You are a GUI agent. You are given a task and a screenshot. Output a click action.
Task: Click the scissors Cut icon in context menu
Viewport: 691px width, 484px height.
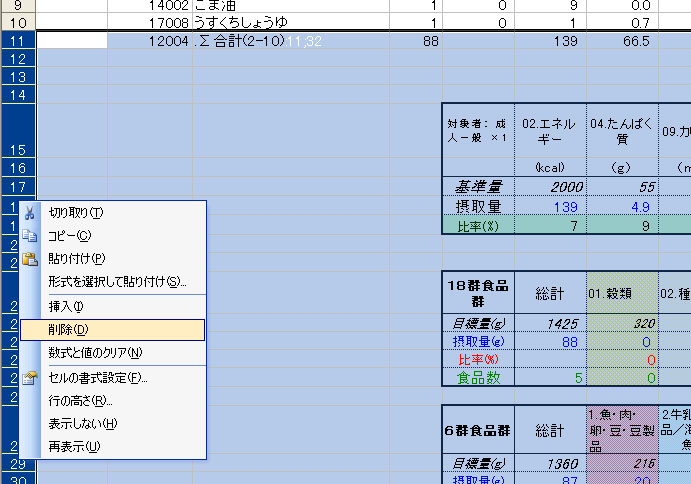(x=30, y=213)
